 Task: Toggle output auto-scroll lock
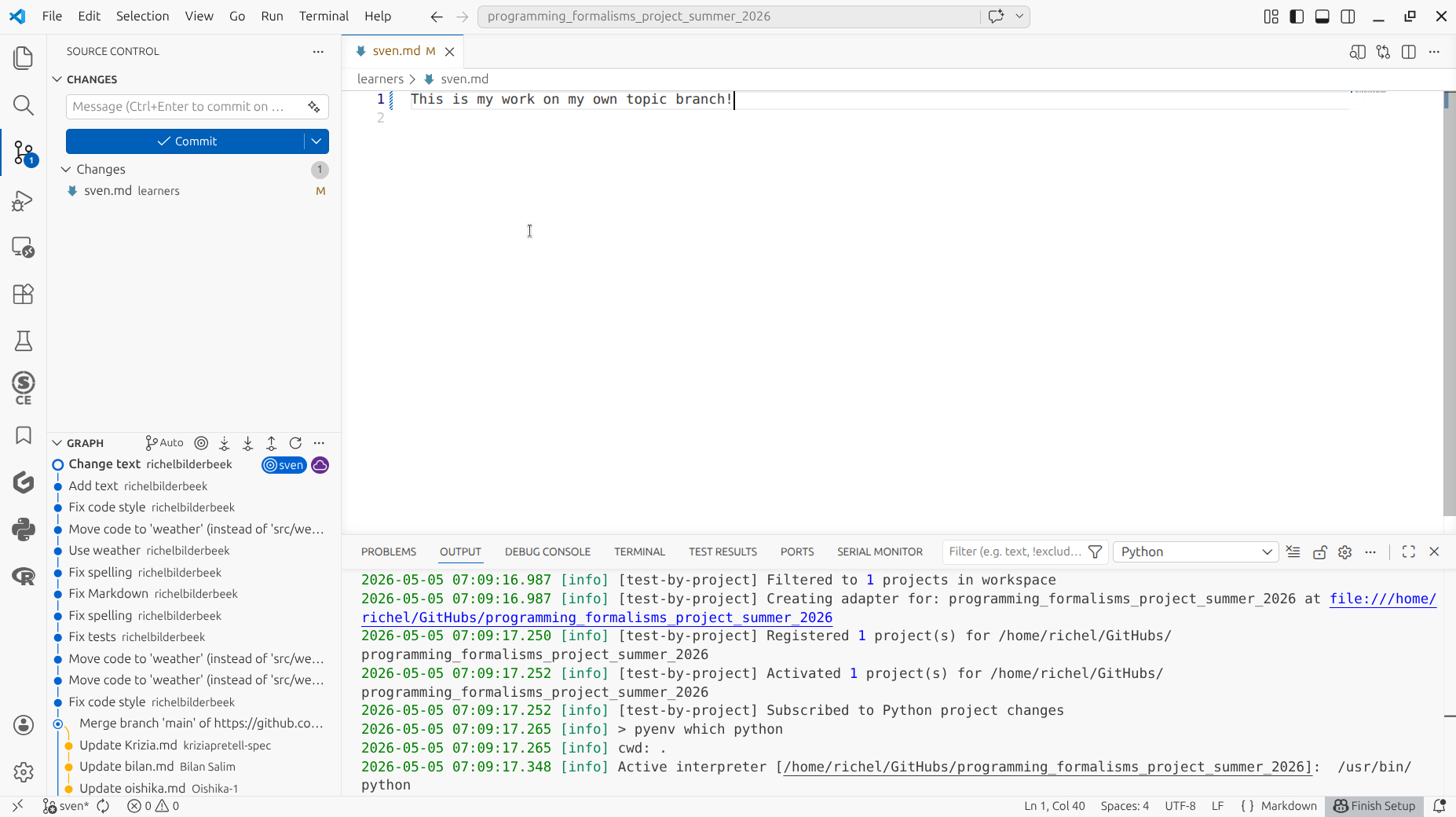(1319, 551)
